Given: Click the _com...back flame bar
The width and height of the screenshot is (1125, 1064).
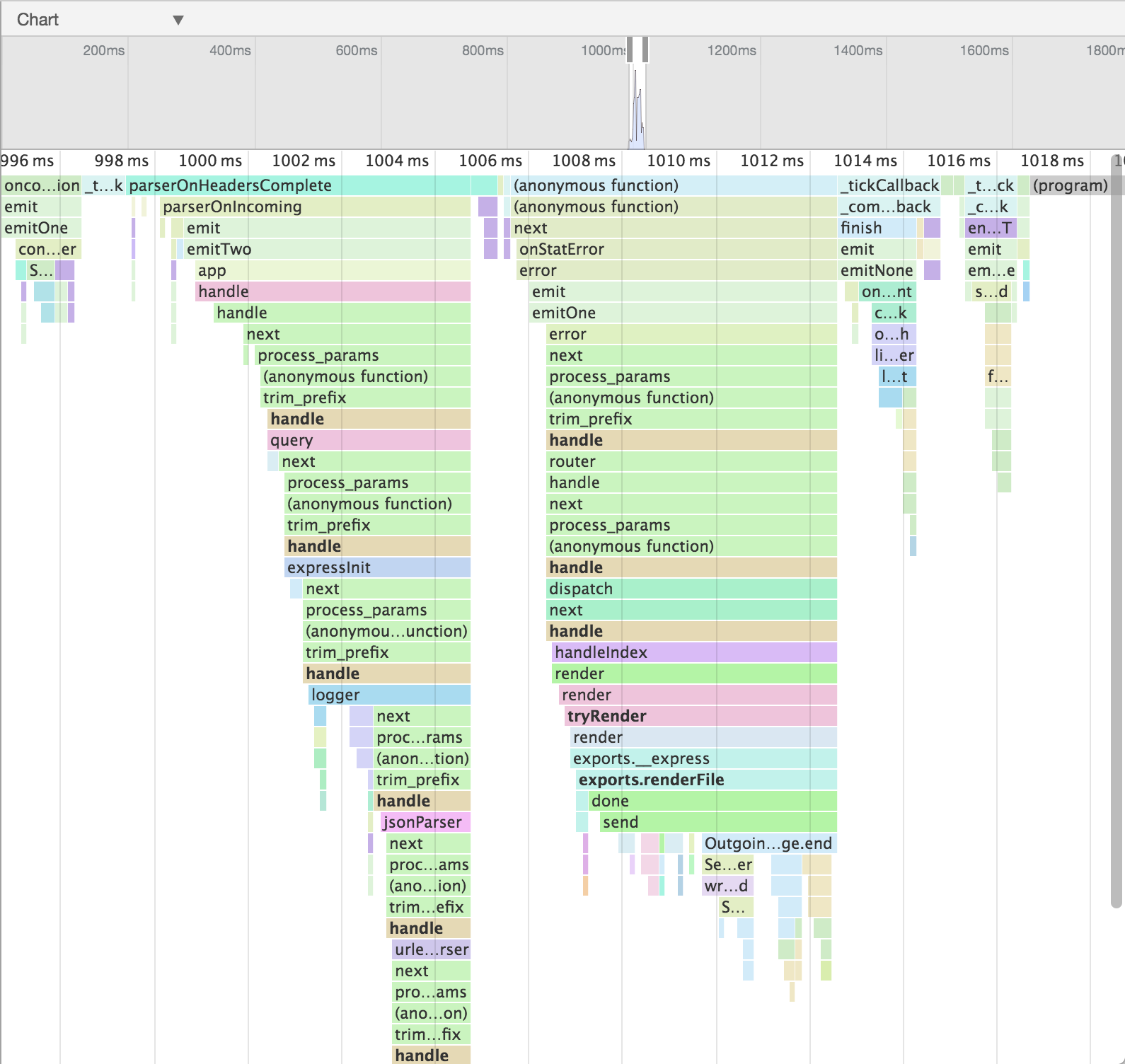Looking at the screenshot, I should tap(889, 207).
